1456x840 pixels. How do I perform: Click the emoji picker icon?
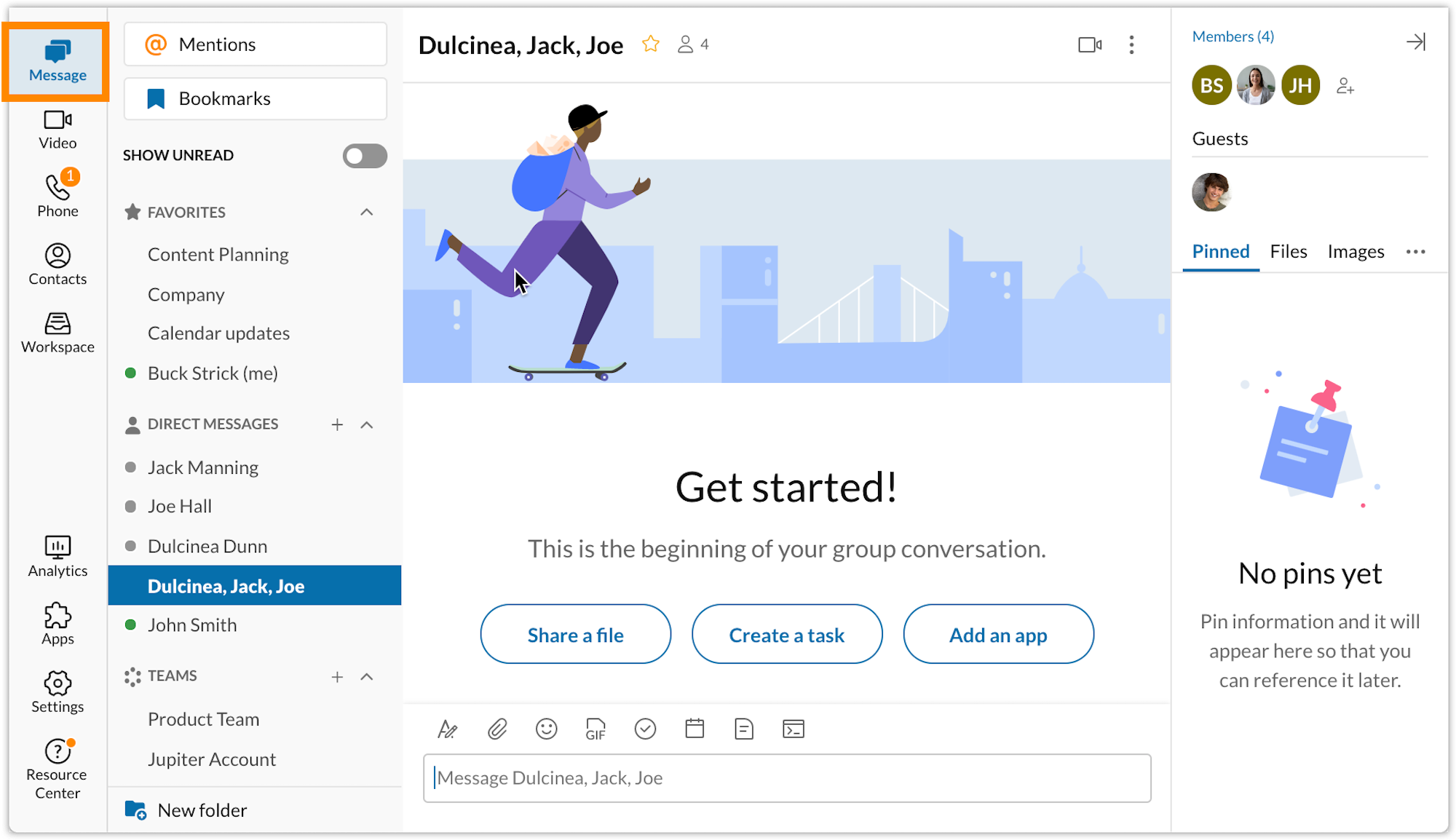tap(546, 729)
